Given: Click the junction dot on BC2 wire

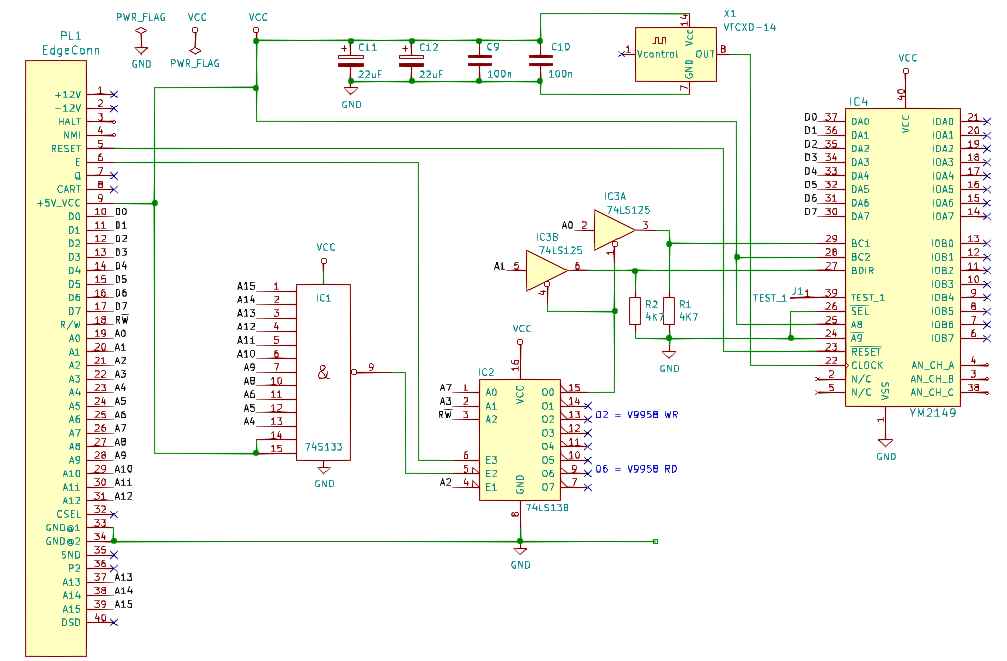Looking at the screenshot, I should click(x=737, y=257).
